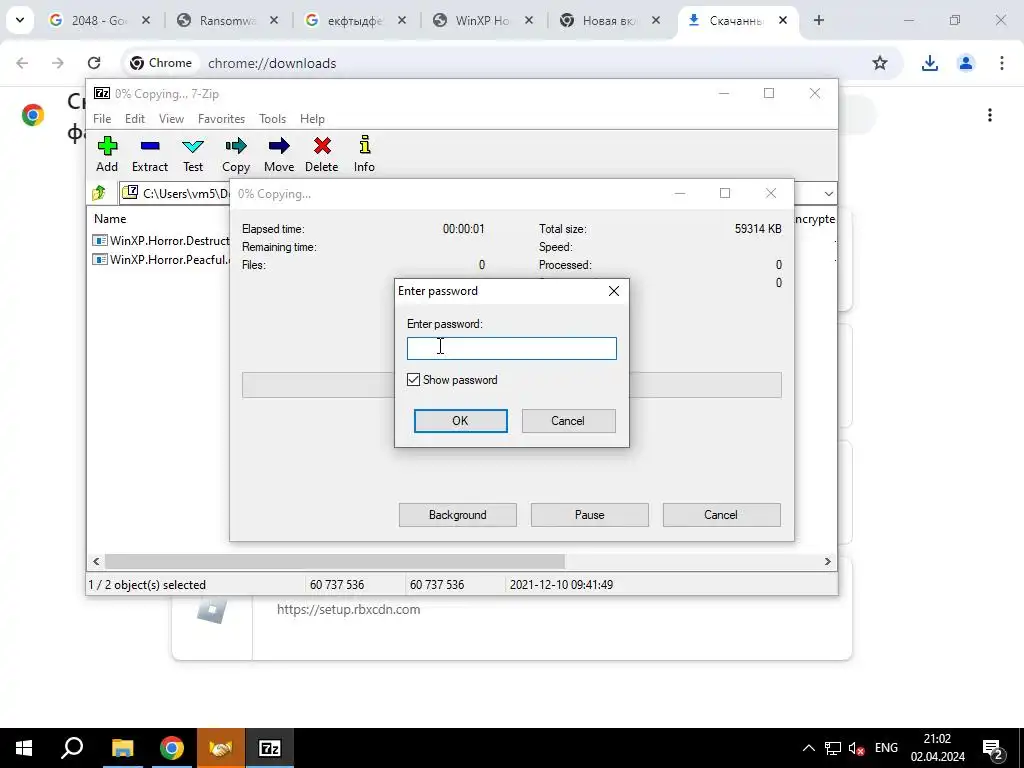Click the Chrome back arrow
Screen dimensions: 1024x768
coord(22,63)
